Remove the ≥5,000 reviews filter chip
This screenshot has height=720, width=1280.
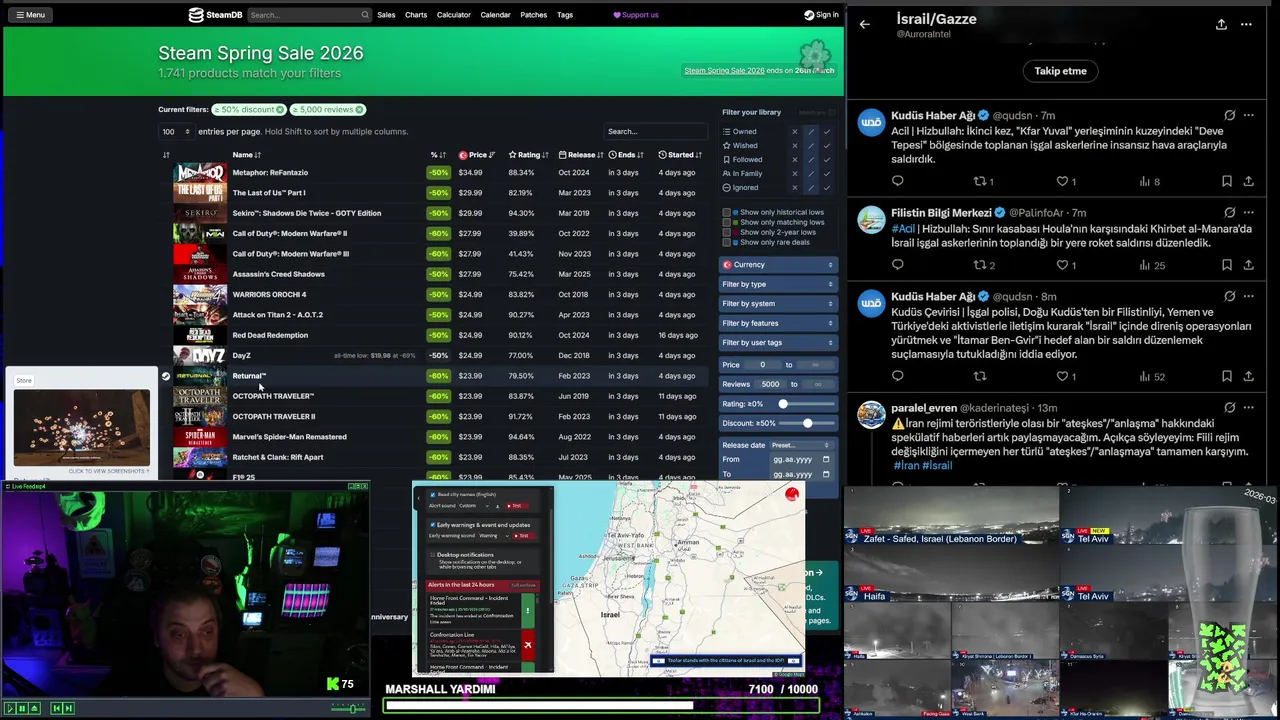tap(359, 109)
